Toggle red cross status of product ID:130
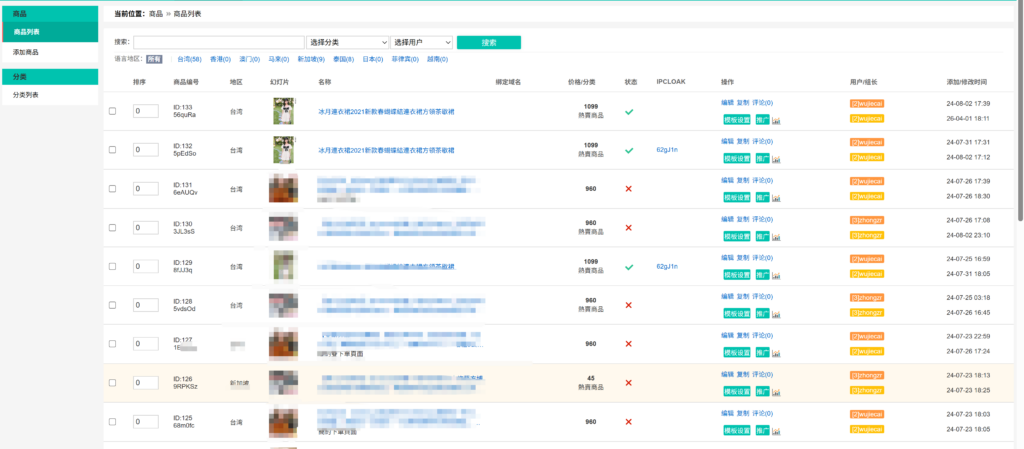This screenshot has height=449, width=1024. (x=629, y=228)
